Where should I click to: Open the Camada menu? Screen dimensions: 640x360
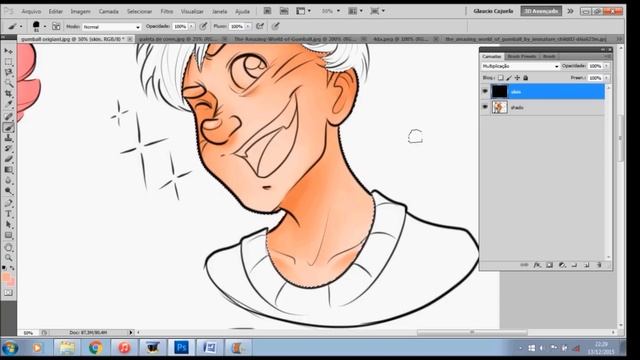(109, 11)
